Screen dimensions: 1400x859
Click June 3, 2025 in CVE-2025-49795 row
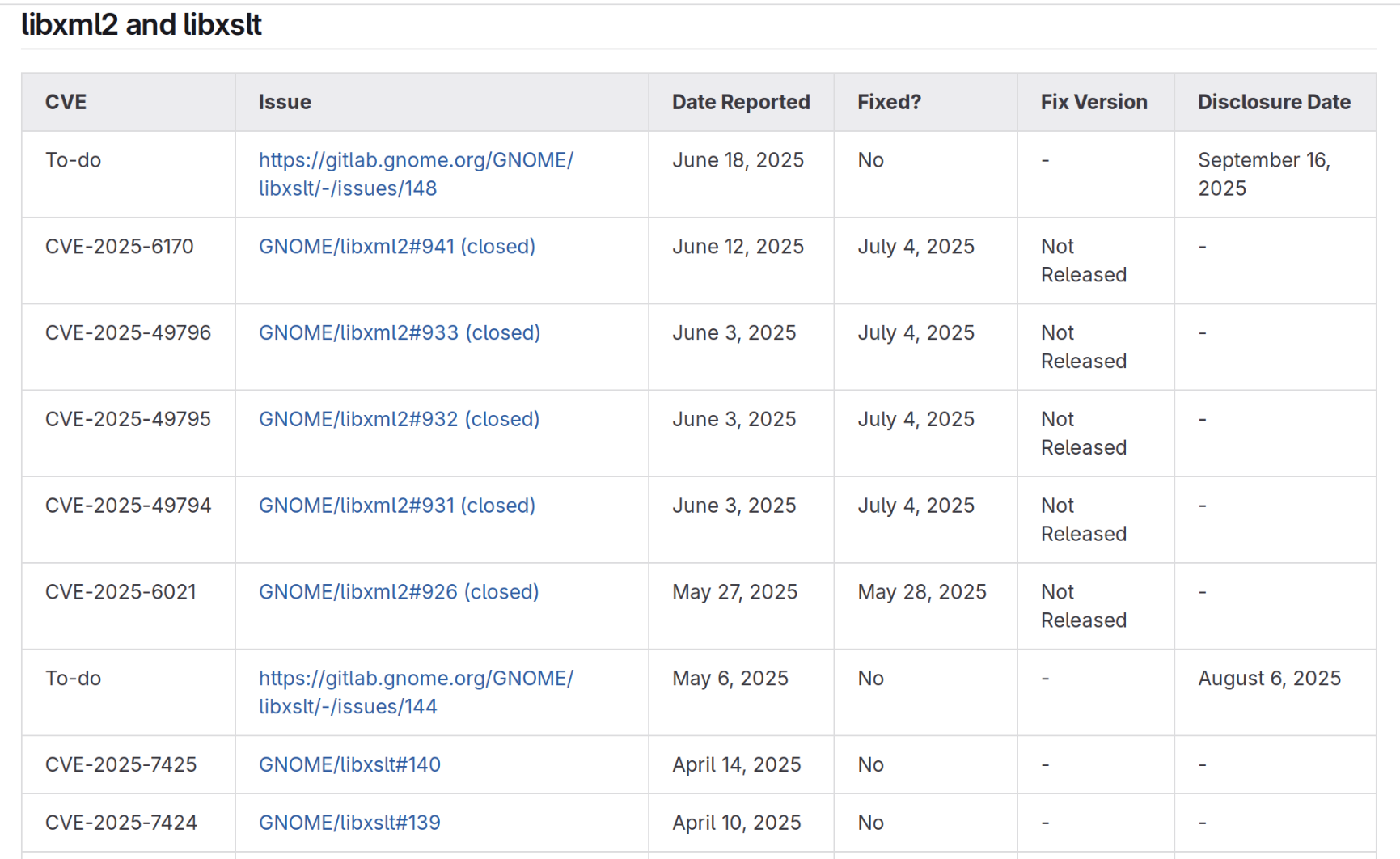pyautogui.click(x=734, y=420)
